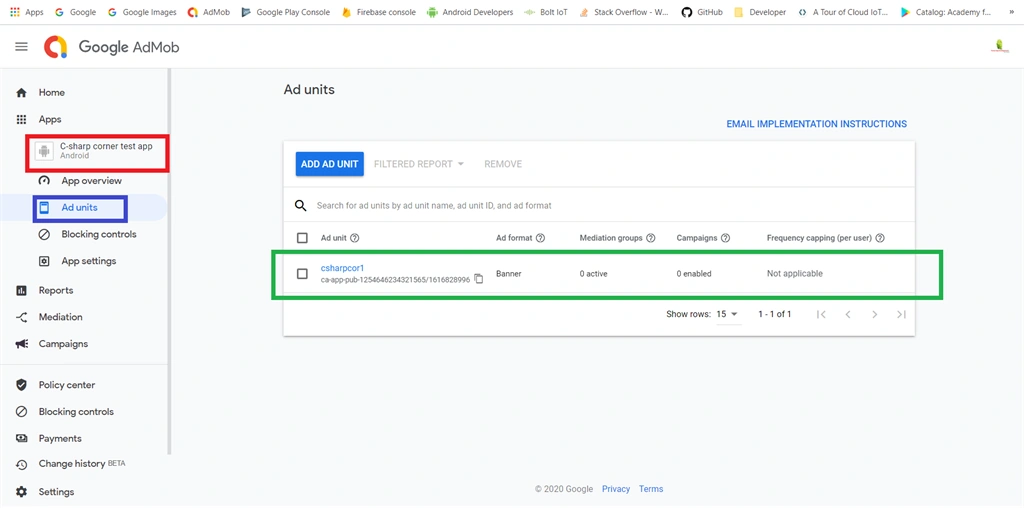This screenshot has width=1024, height=508.
Task: Open the csharpcor1 ad unit link
Action: pos(342,268)
